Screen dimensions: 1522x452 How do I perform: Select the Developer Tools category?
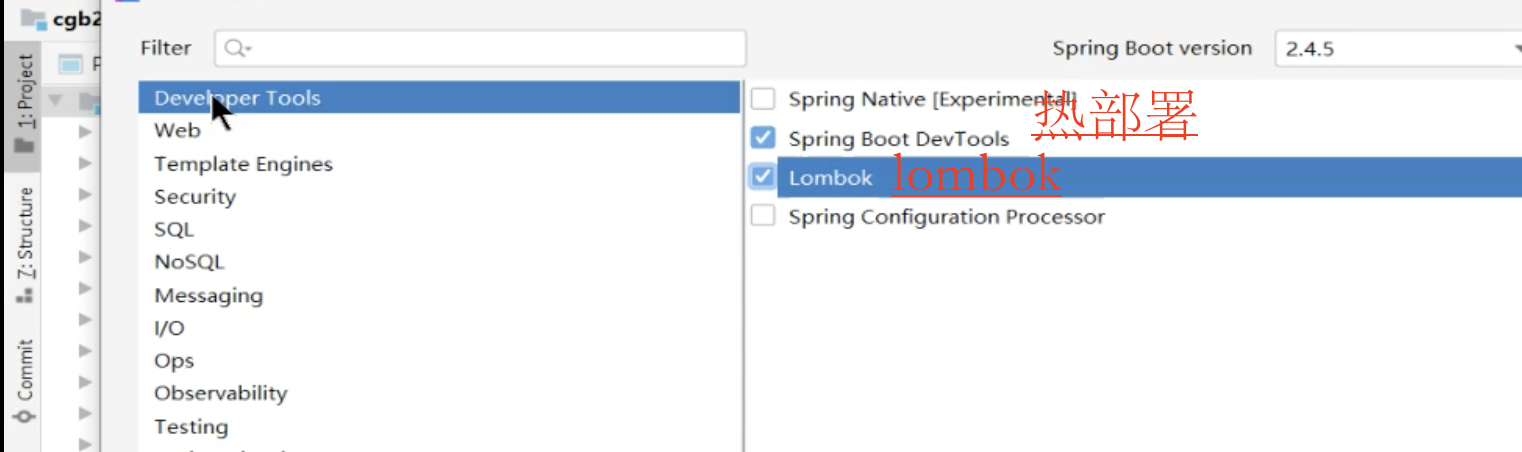tap(439, 98)
